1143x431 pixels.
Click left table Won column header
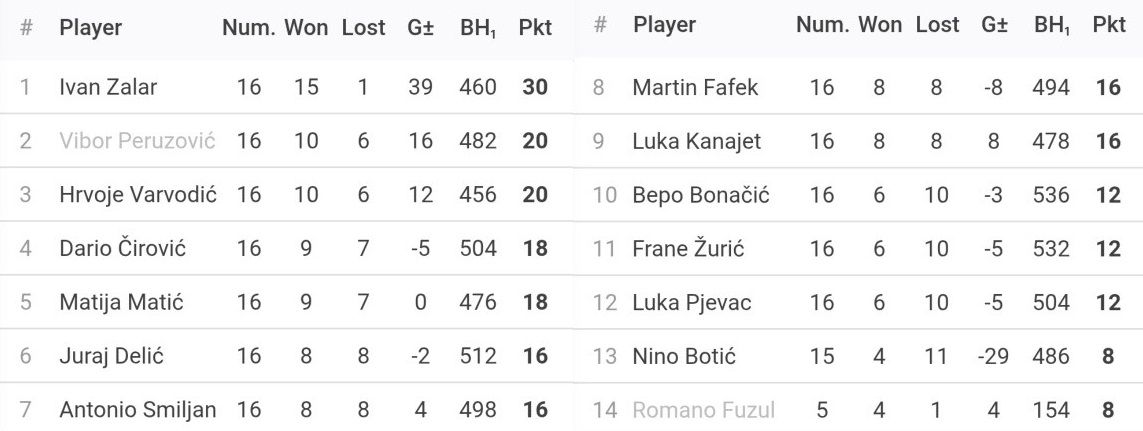(x=306, y=28)
